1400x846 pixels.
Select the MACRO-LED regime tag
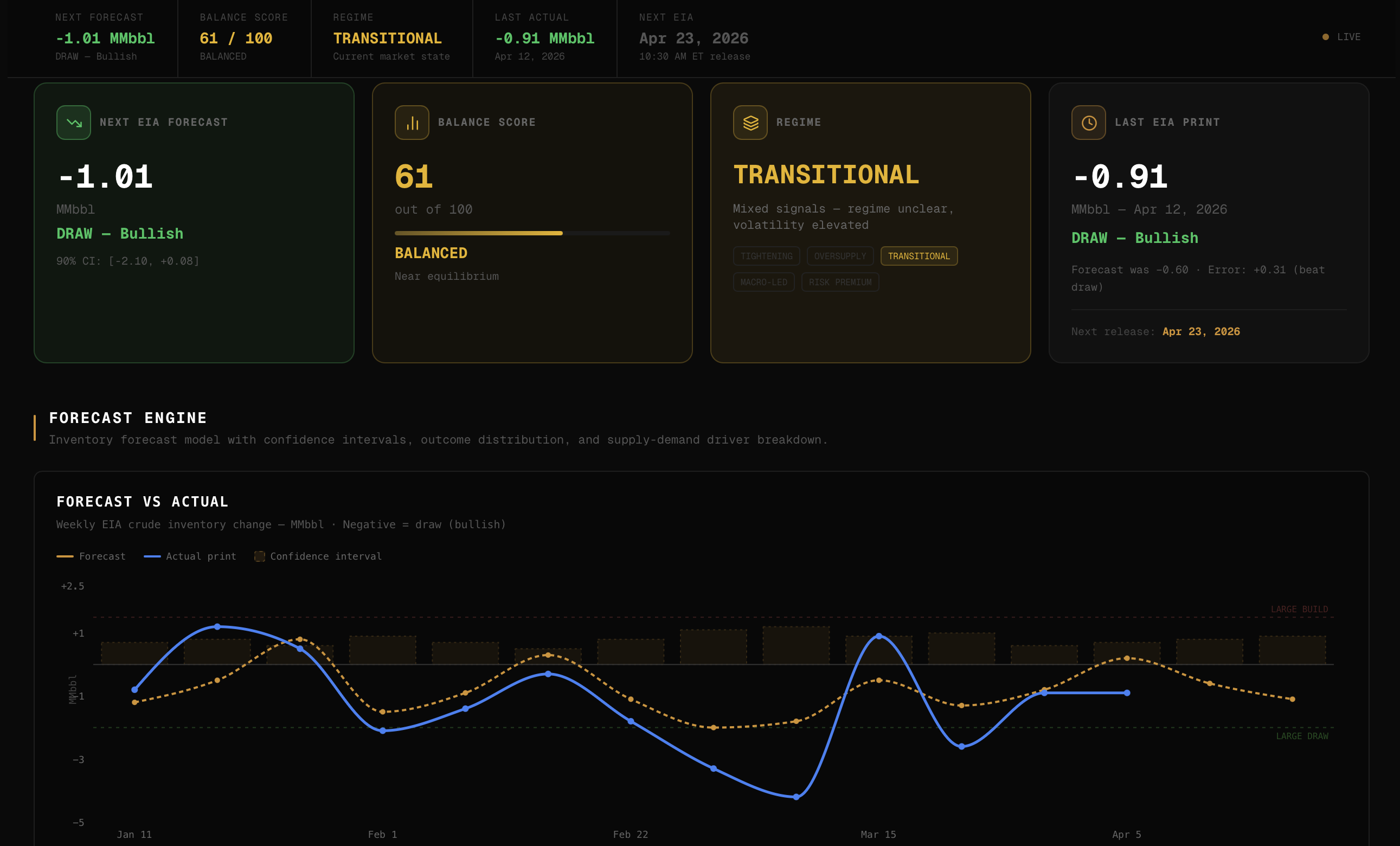point(763,283)
